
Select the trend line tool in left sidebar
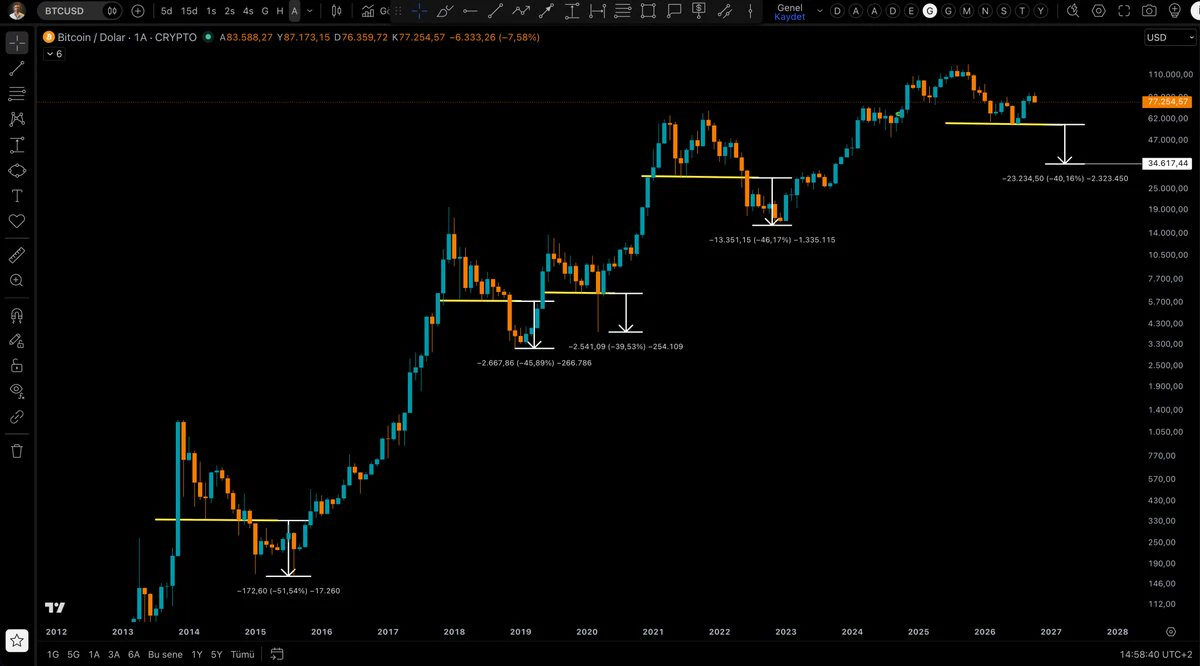pyautogui.click(x=17, y=69)
